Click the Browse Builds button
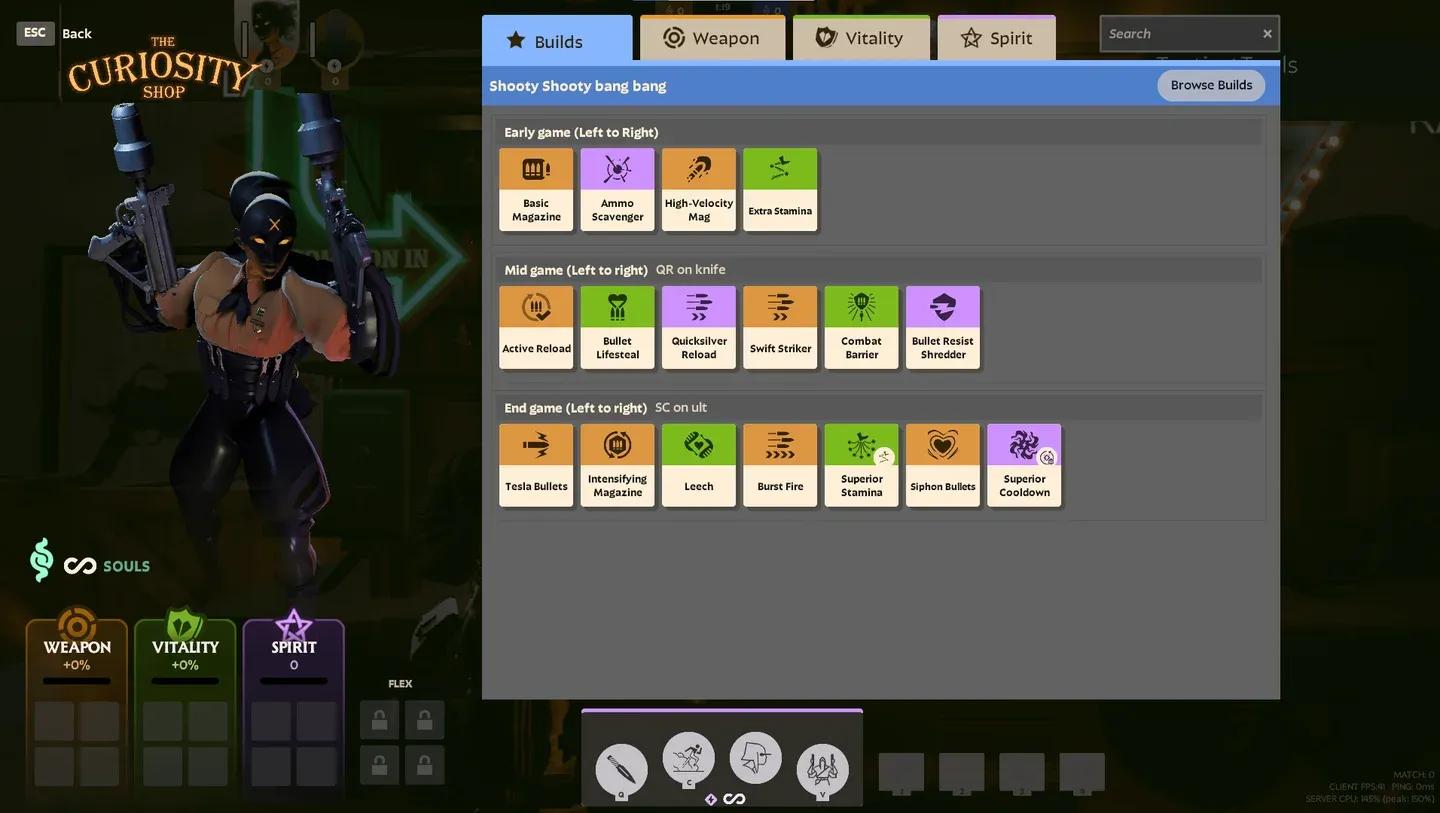 [x=1211, y=85]
